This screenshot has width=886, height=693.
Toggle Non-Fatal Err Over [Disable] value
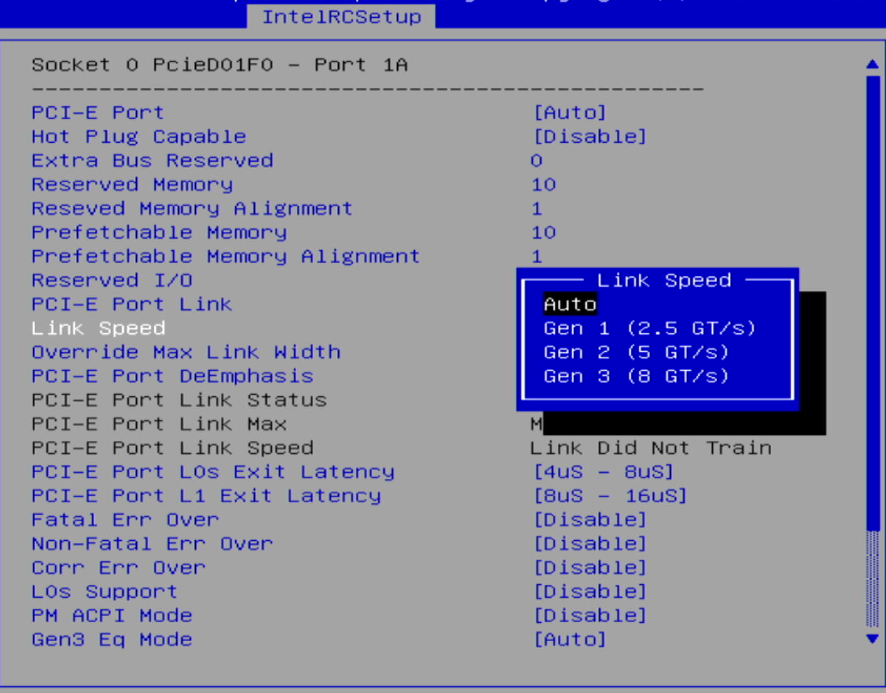click(x=590, y=543)
